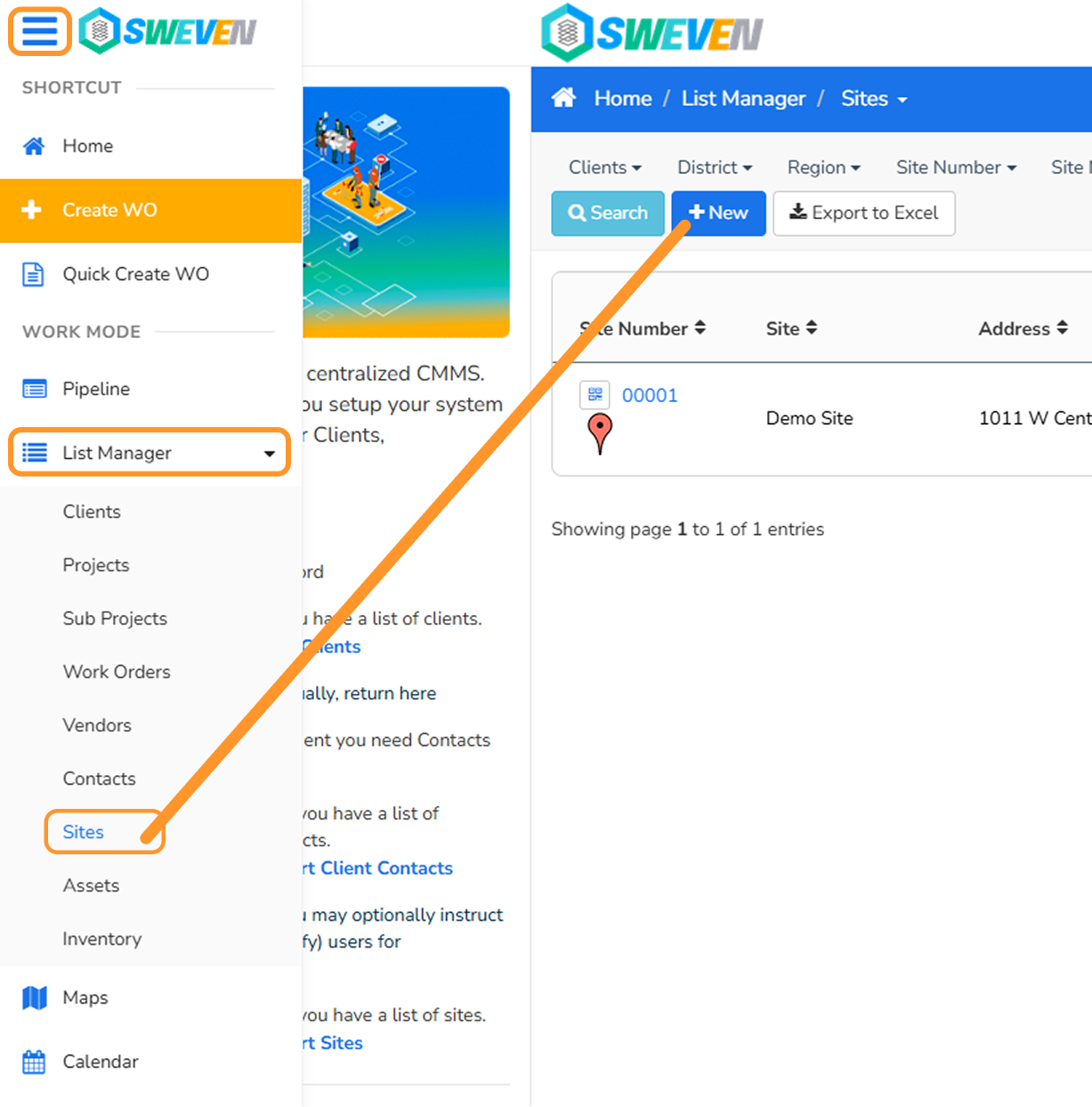Click Export to Excel button
The image size is (1092, 1107).
863,214
